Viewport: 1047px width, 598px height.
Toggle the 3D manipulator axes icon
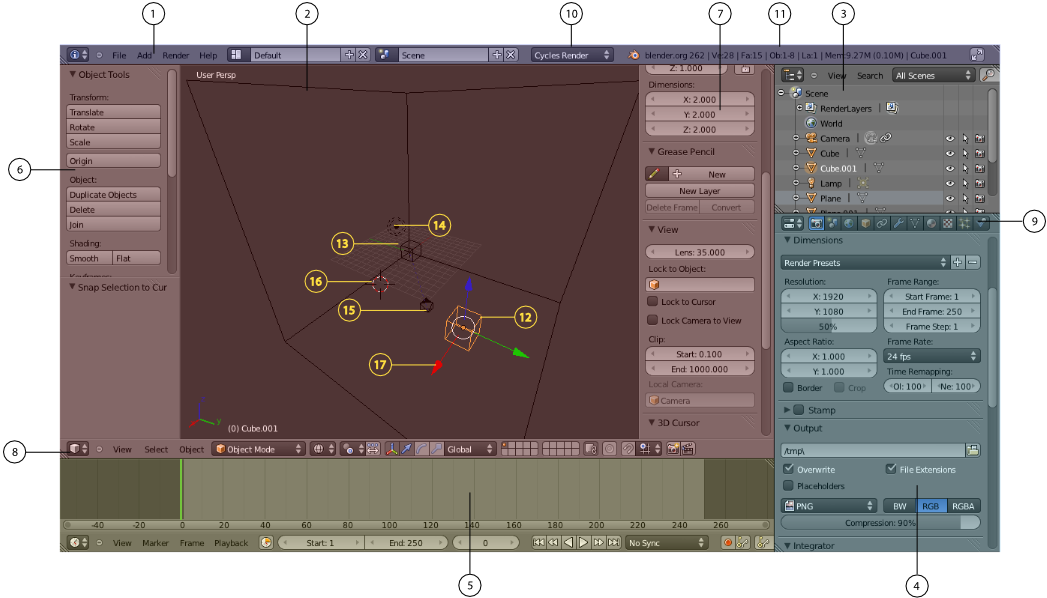pos(391,449)
